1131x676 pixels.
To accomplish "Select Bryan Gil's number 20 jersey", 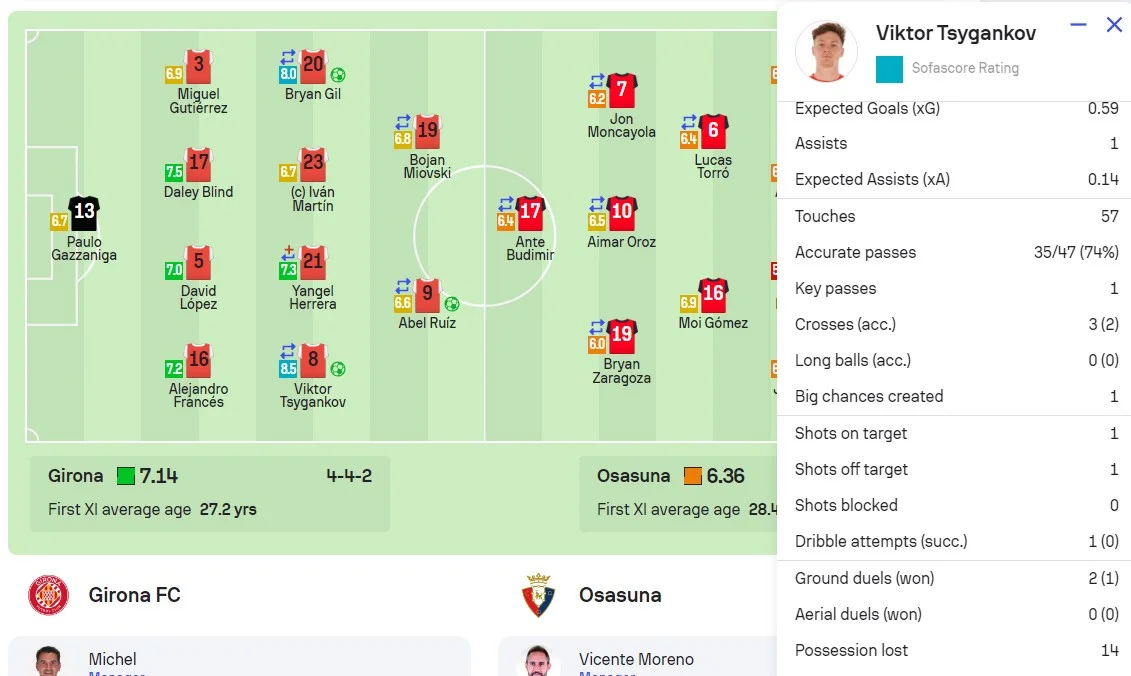I will (313, 66).
